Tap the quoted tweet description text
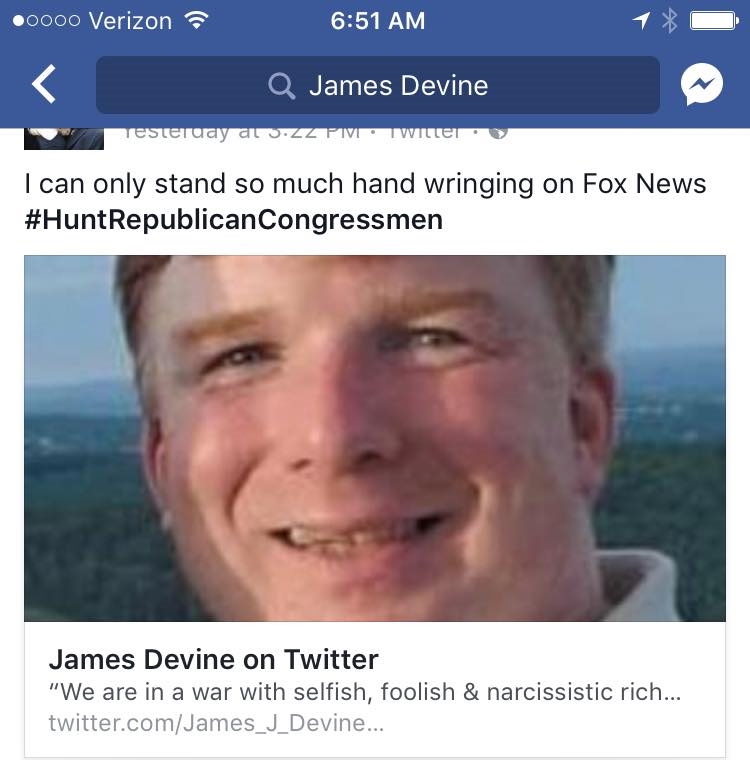 pyautogui.click(x=365, y=692)
